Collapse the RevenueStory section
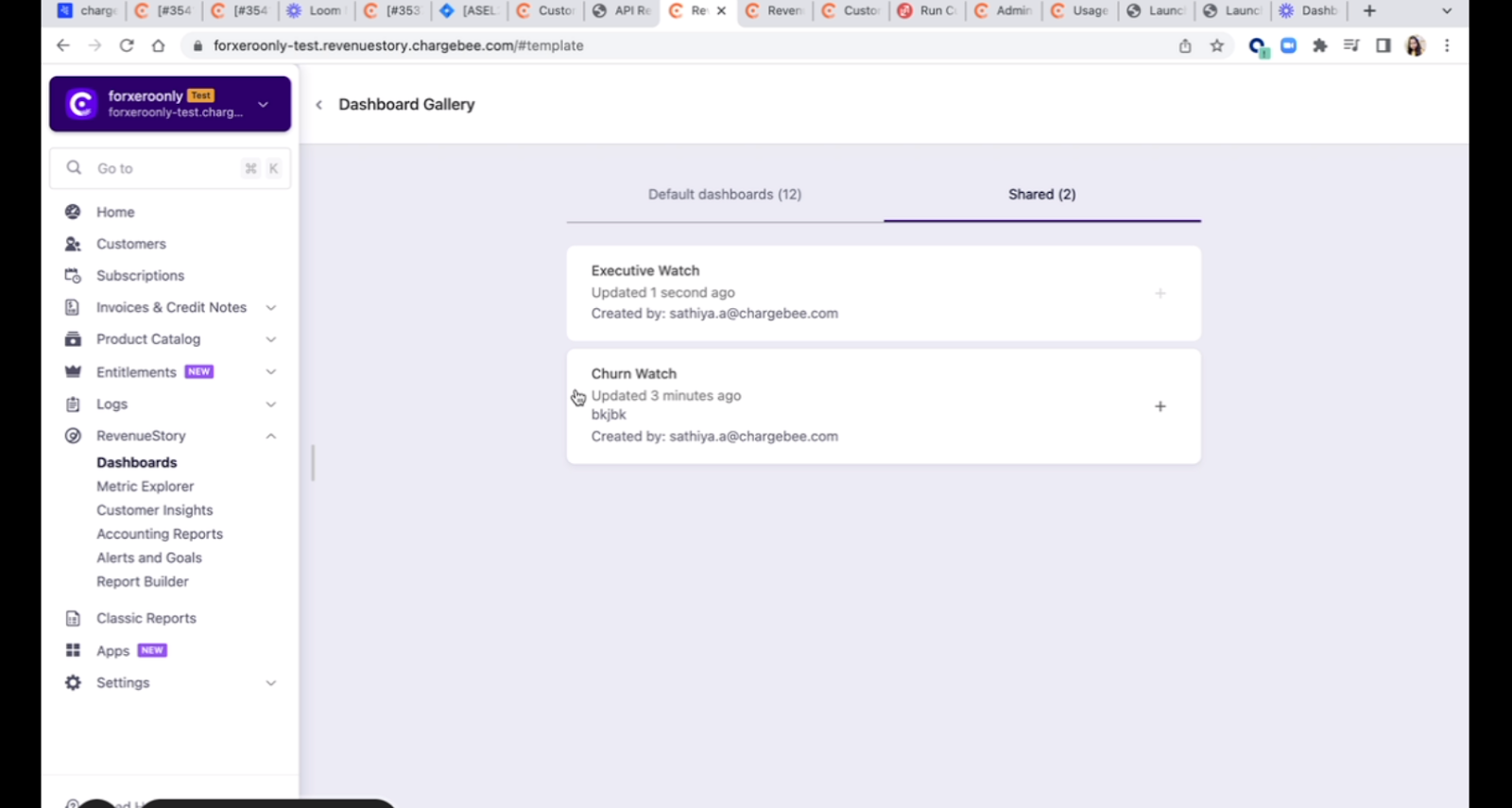 [x=270, y=436]
